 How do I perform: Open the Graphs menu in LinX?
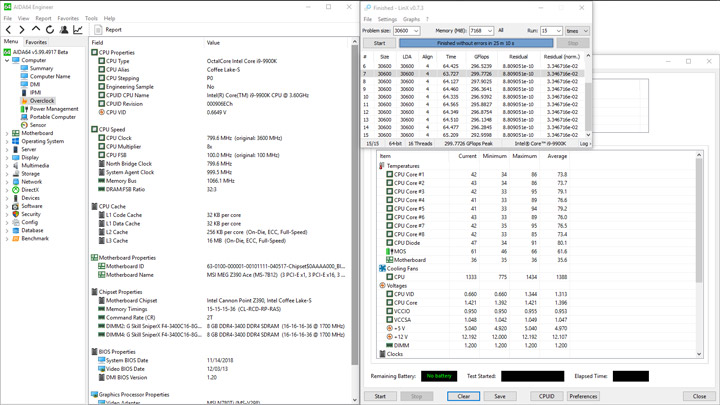(411, 19)
